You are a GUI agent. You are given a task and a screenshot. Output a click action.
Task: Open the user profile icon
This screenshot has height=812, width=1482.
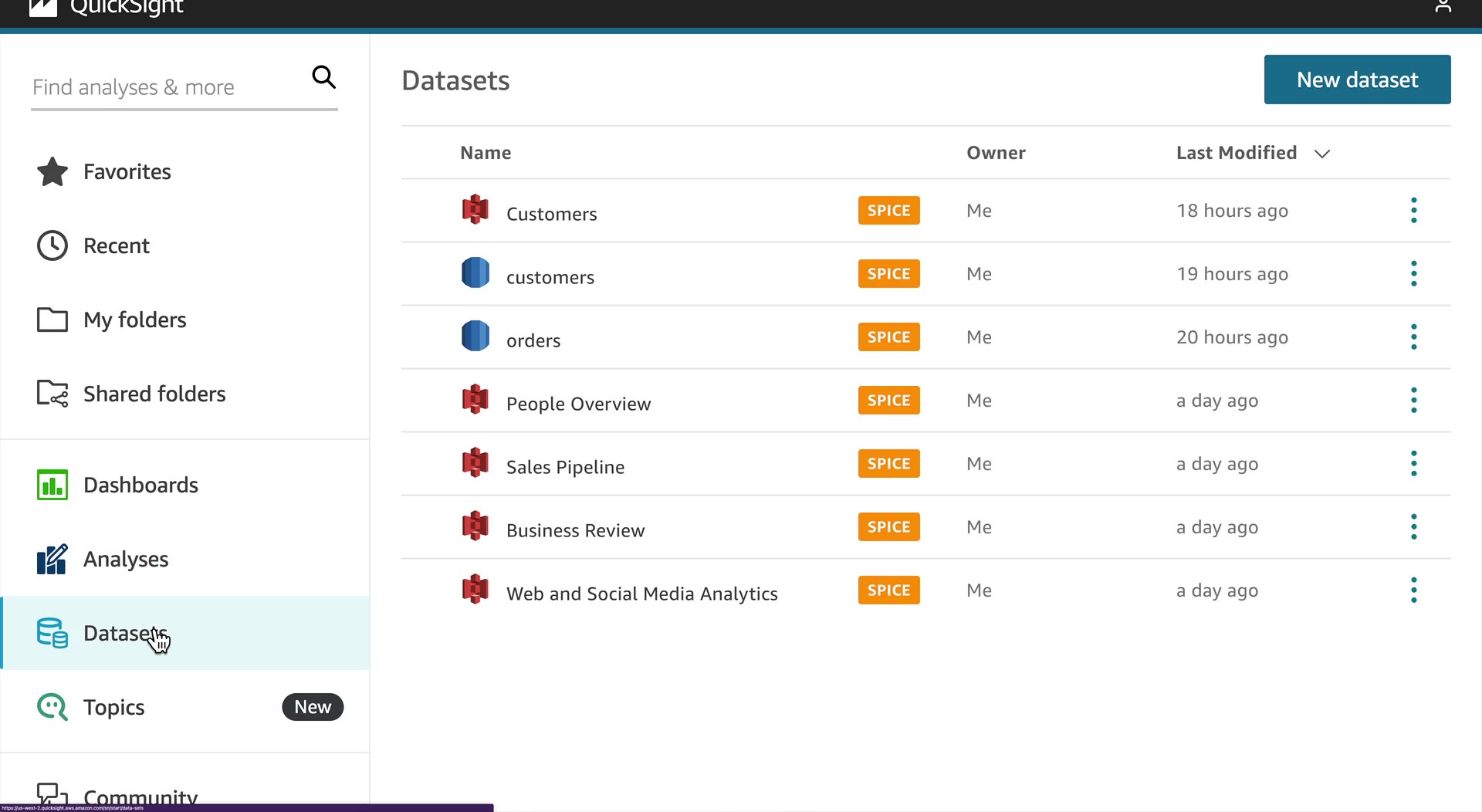[x=1443, y=7]
